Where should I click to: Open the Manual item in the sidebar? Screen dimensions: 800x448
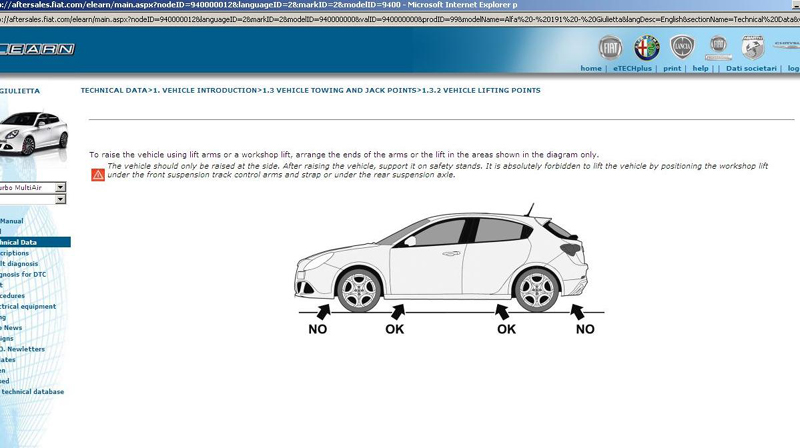12,221
